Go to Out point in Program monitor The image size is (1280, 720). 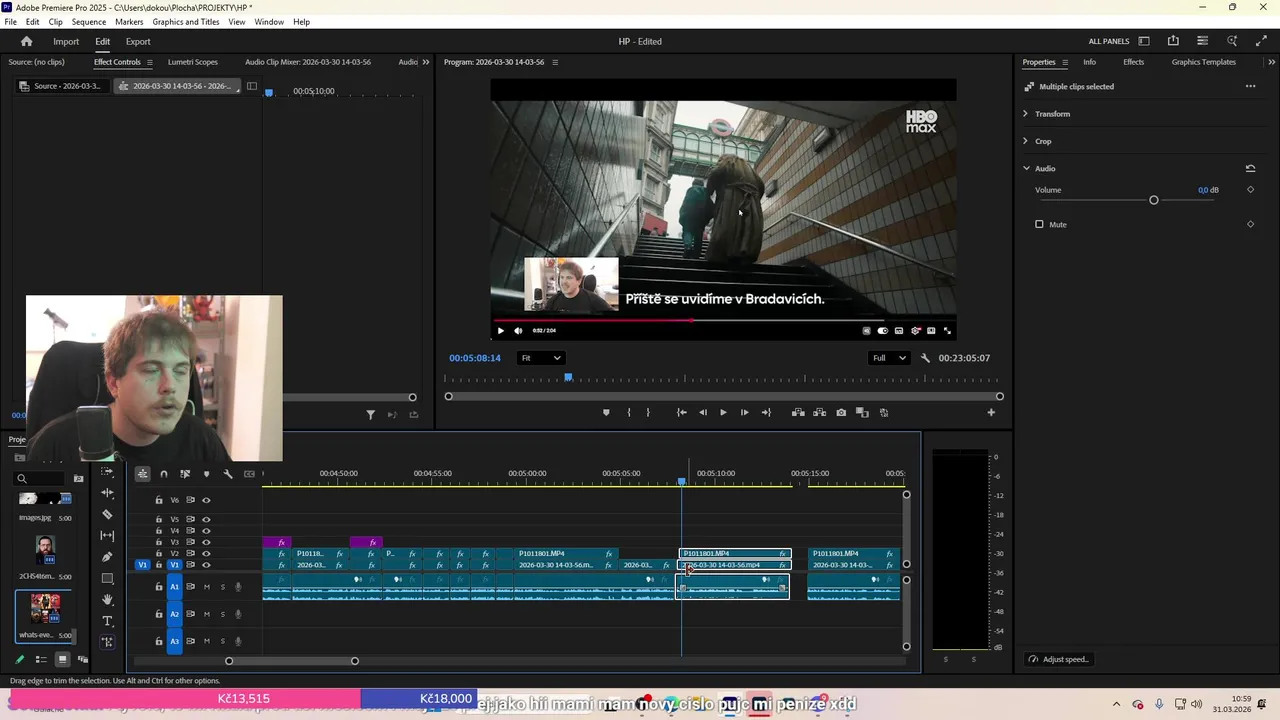(766, 412)
